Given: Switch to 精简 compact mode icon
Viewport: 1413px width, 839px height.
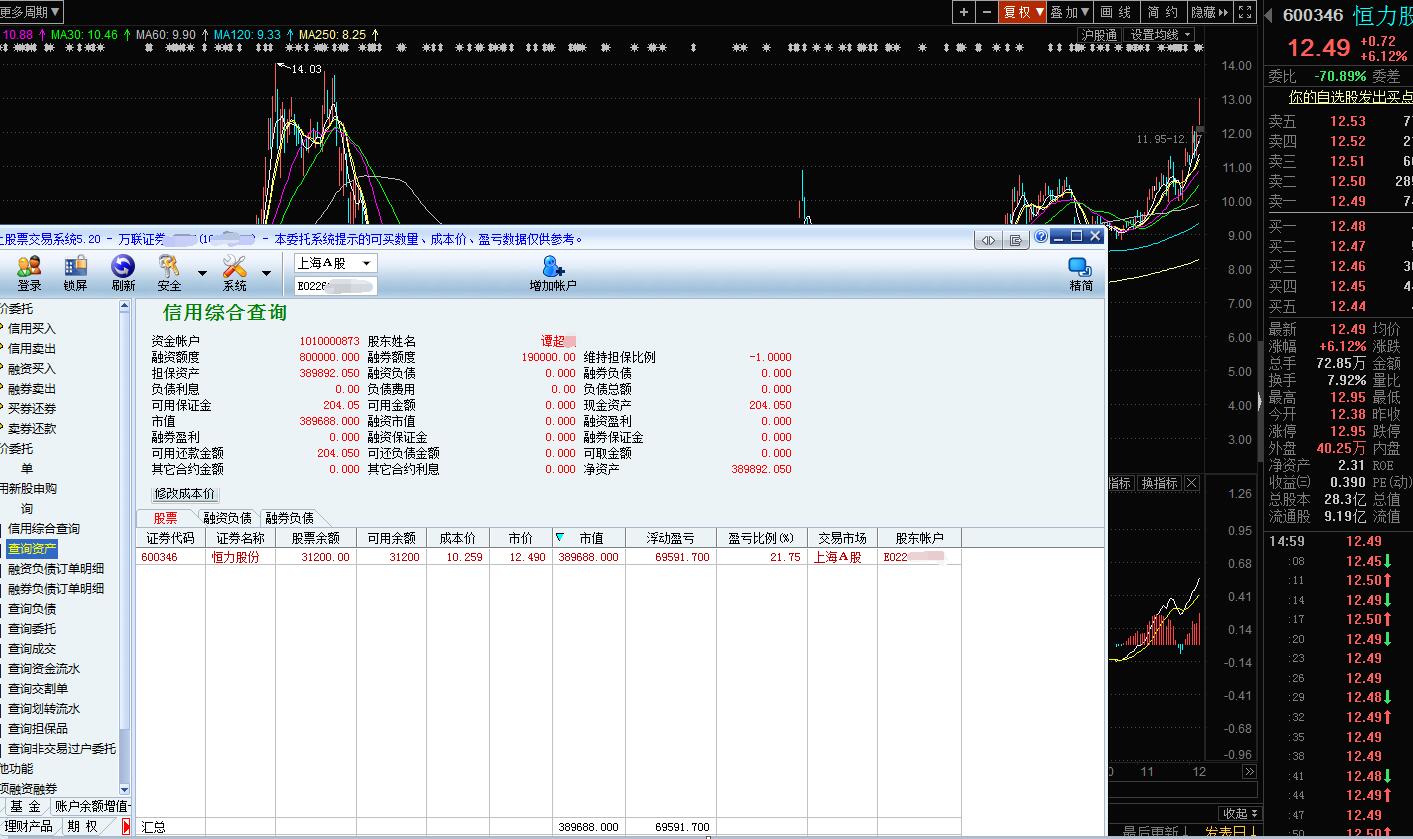Looking at the screenshot, I should [1080, 272].
